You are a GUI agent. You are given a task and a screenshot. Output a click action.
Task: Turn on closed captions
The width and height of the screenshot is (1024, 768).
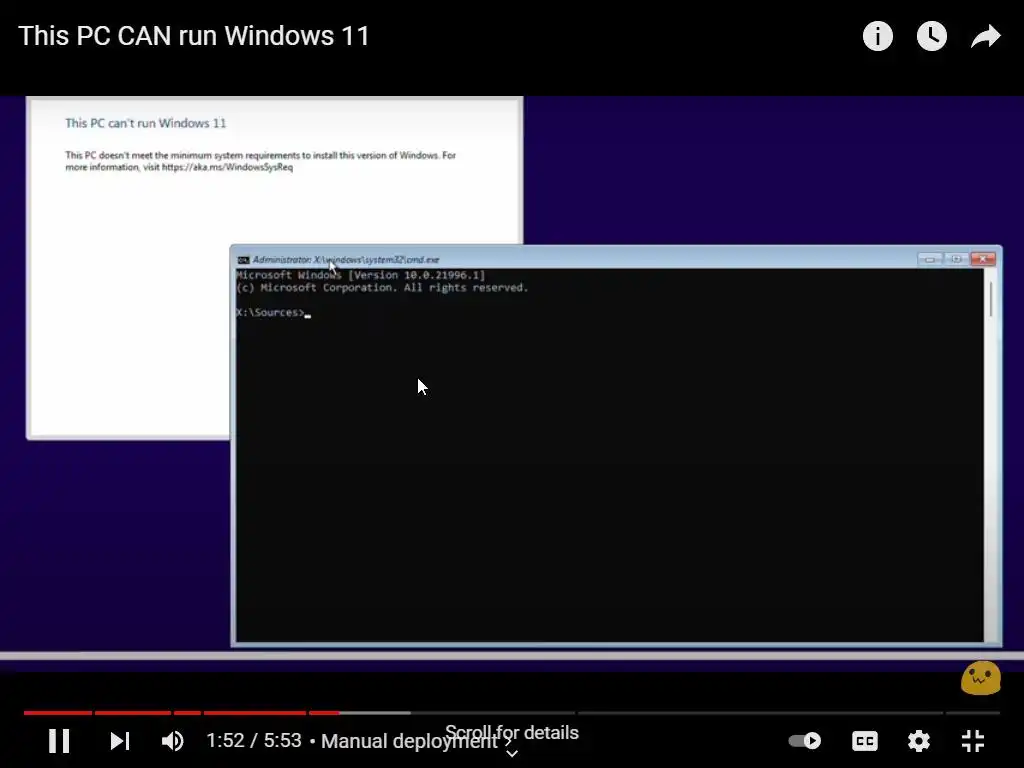865,741
